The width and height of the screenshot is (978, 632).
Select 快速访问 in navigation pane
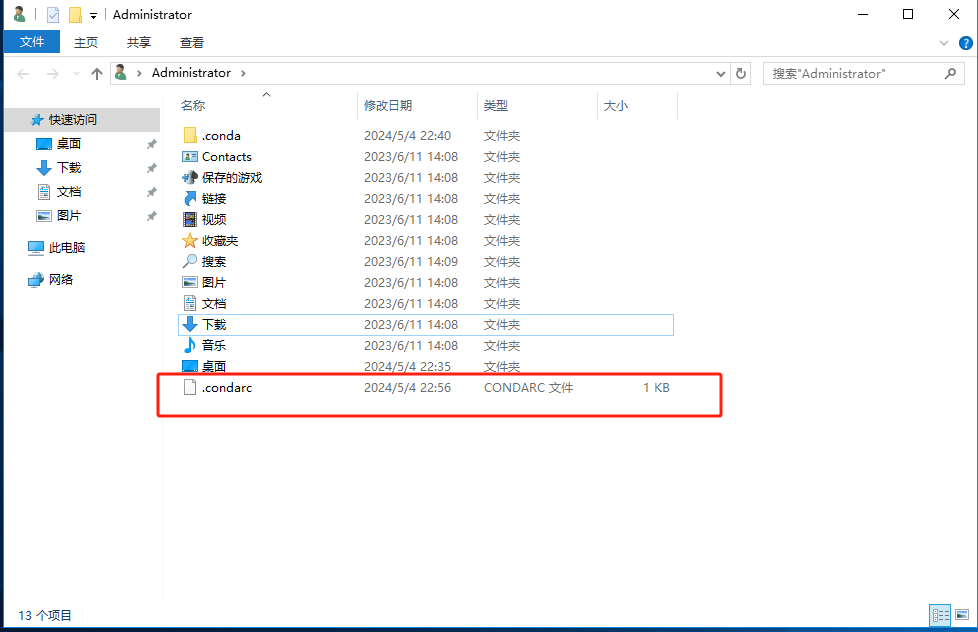(x=82, y=120)
